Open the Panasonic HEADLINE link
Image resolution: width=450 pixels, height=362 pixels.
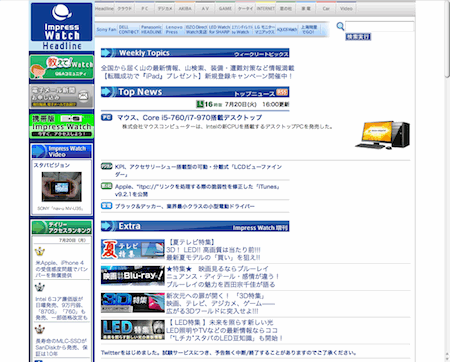point(151,29)
